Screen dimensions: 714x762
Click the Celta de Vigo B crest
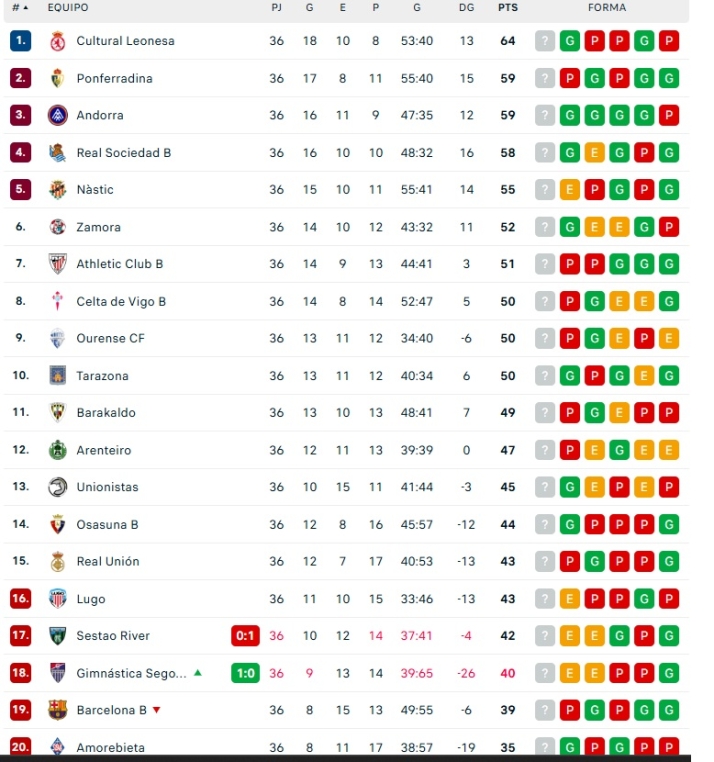(x=57, y=301)
